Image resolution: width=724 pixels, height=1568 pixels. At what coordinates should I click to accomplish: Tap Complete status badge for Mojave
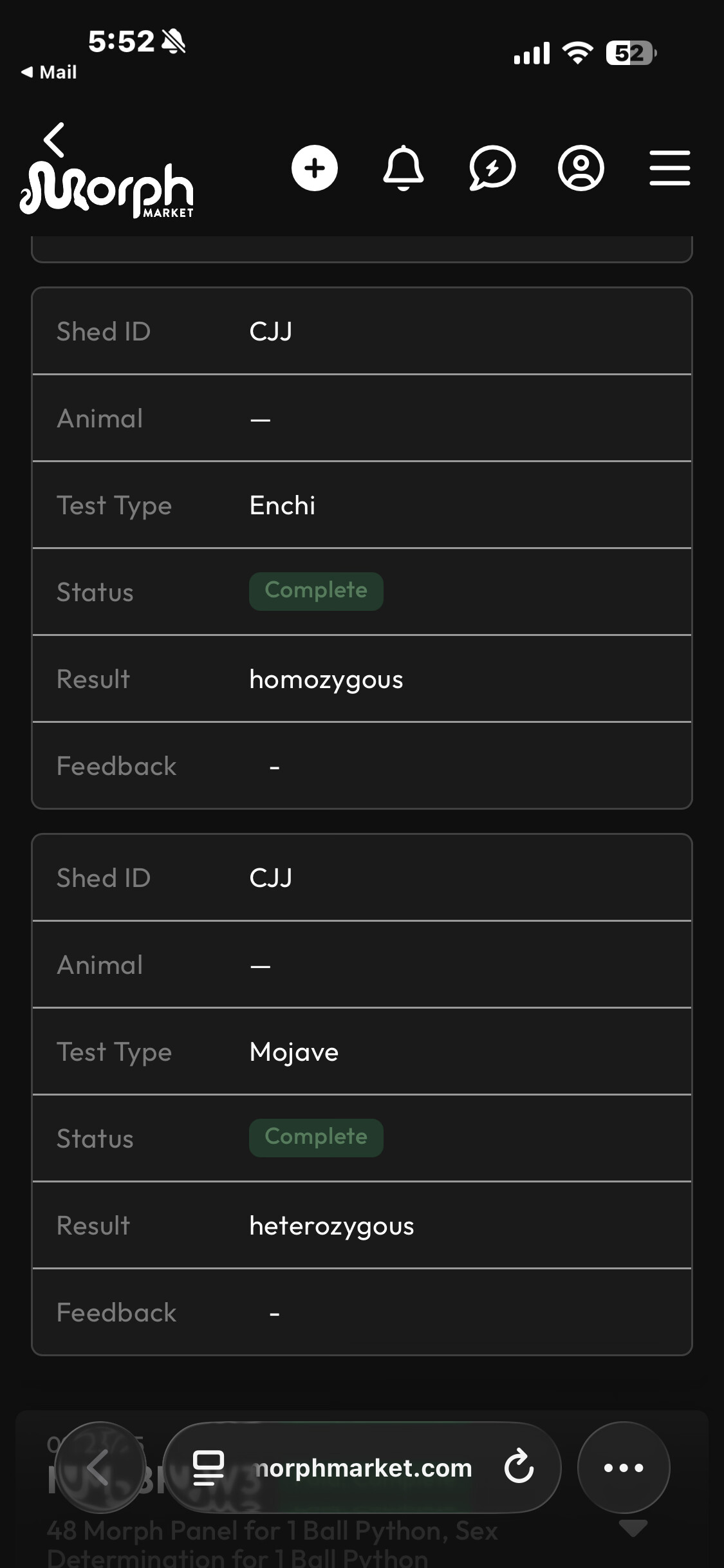pos(316,1137)
